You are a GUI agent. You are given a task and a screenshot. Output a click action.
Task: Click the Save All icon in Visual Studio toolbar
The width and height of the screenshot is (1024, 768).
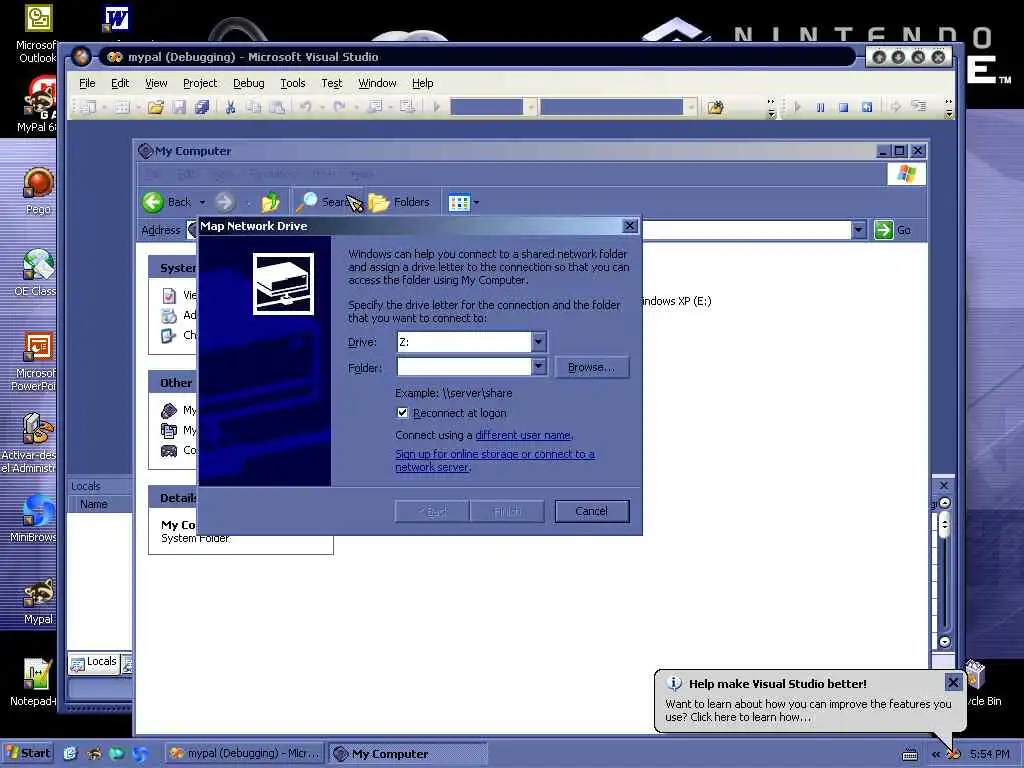point(202,107)
